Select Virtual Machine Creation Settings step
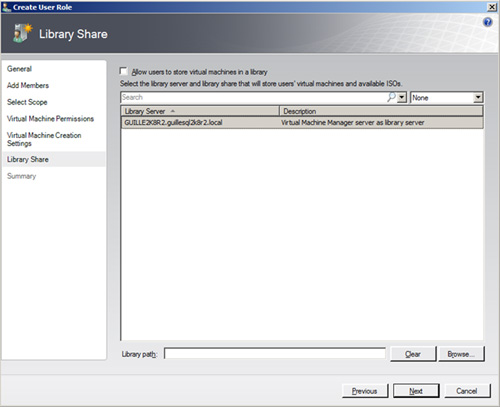The height and width of the screenshot is (407, 500). 44,139
